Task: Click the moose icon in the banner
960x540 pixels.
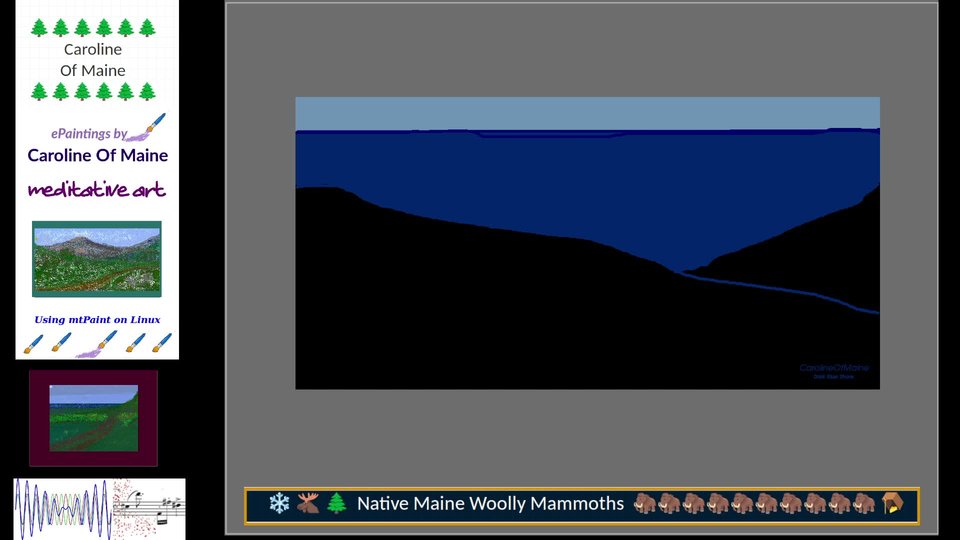Action: point(308,503)
